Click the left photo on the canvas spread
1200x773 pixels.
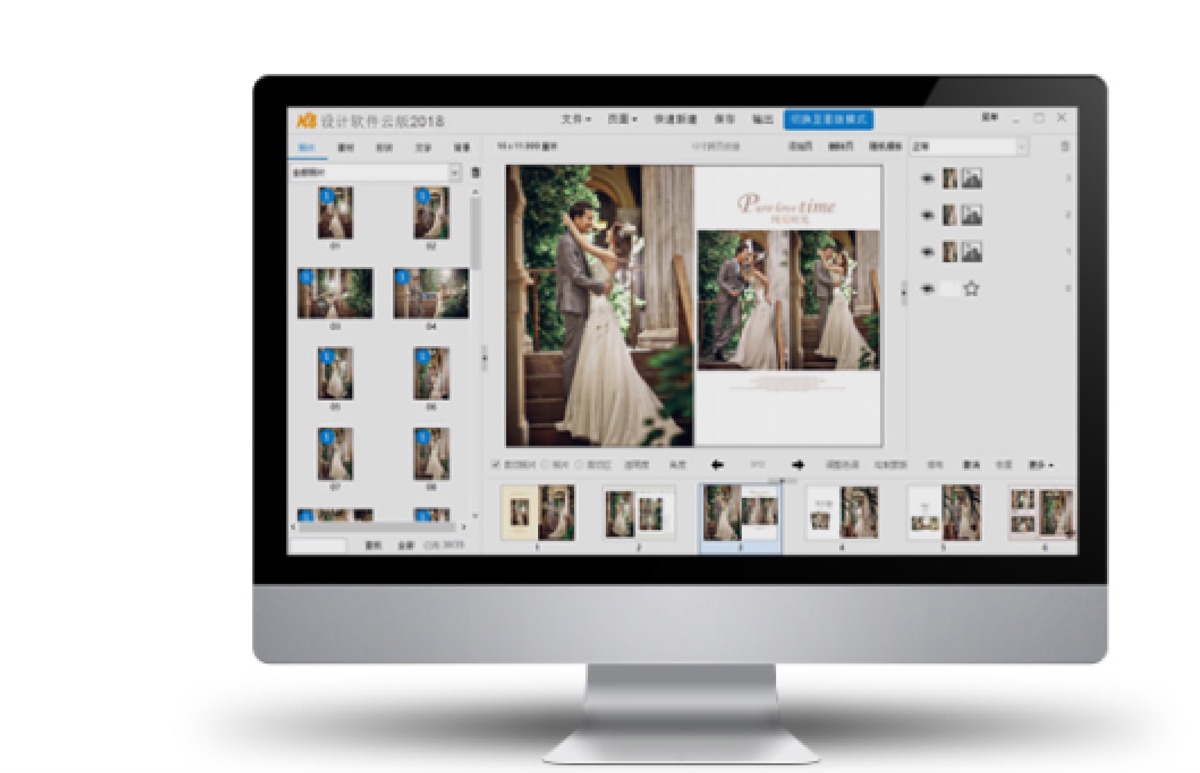[x=599, y=305]
